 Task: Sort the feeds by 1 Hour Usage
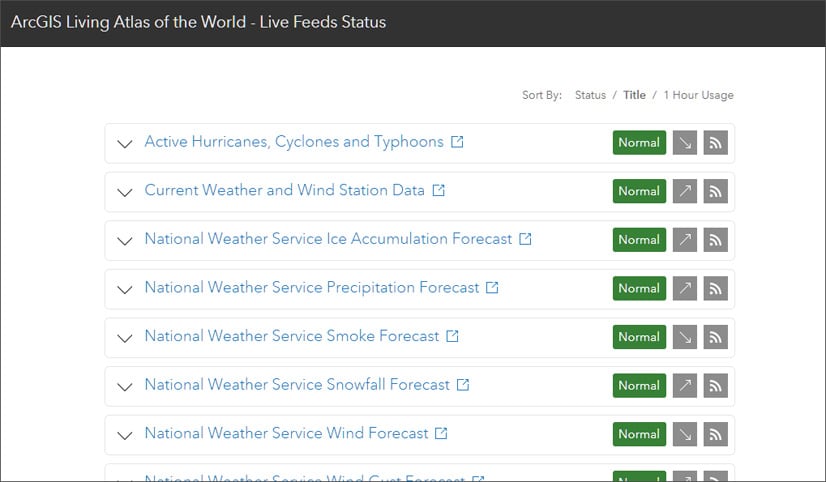[x=698, y=95]
